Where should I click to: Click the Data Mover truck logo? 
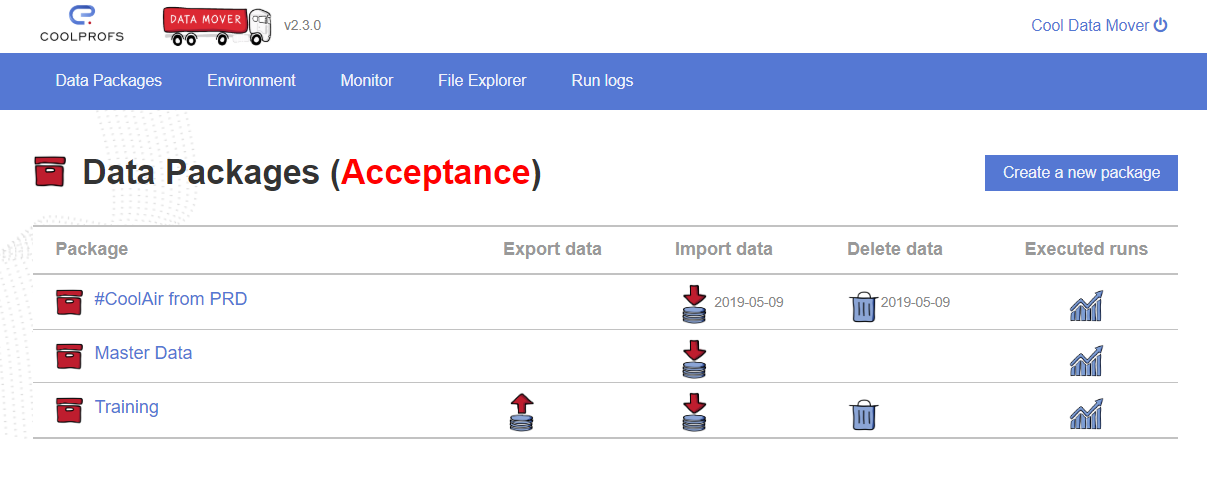[218, 27]
